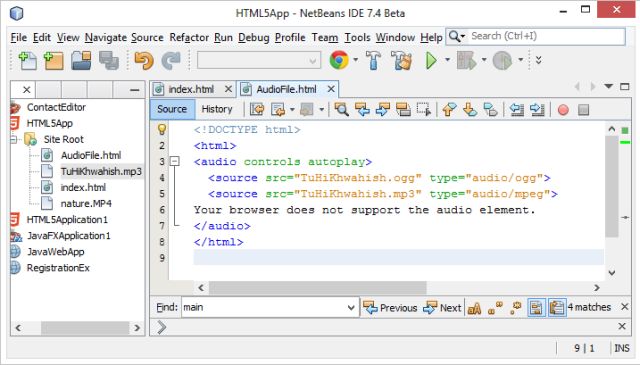Toggle Rectangular Selection editor icon

tap(424, 109)
